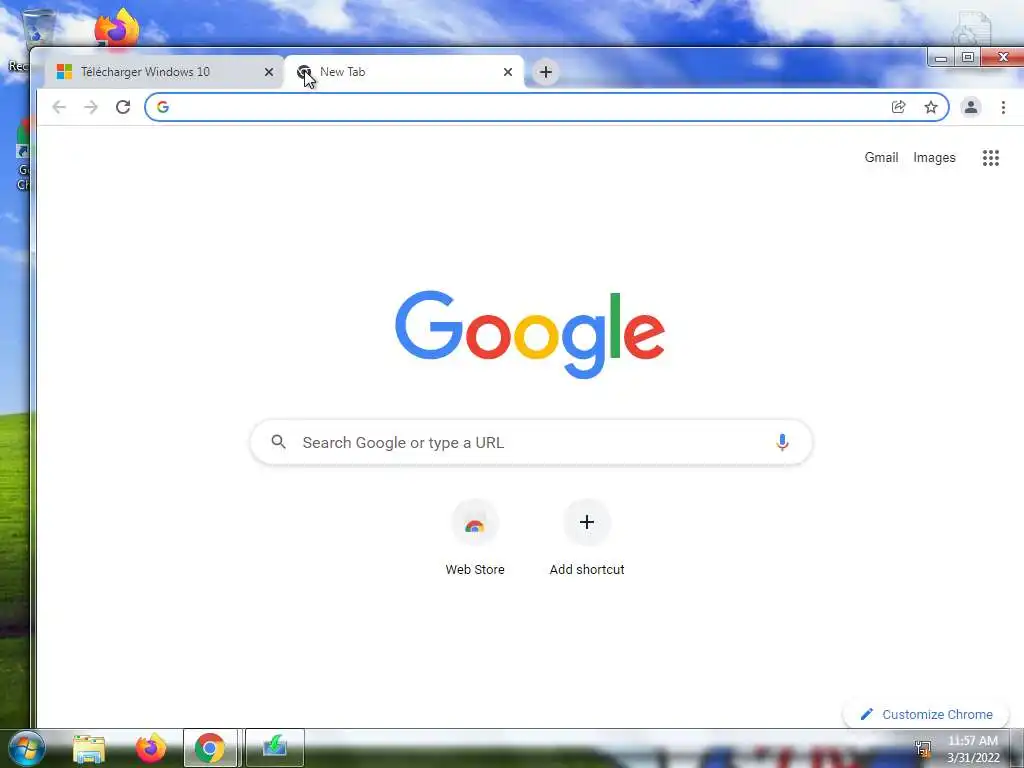Open the Web Store shortcut
The height and width of the screenshot is (768, 1024).
pos(475,538)
